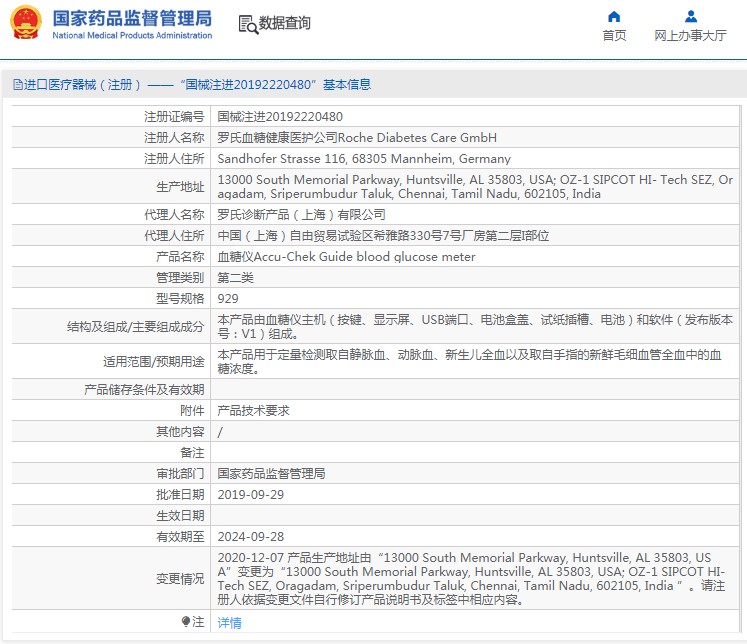Click the 产品储存条件及有效期 label
The width and height of the screenshot is (747, 644).
(144, 390)
